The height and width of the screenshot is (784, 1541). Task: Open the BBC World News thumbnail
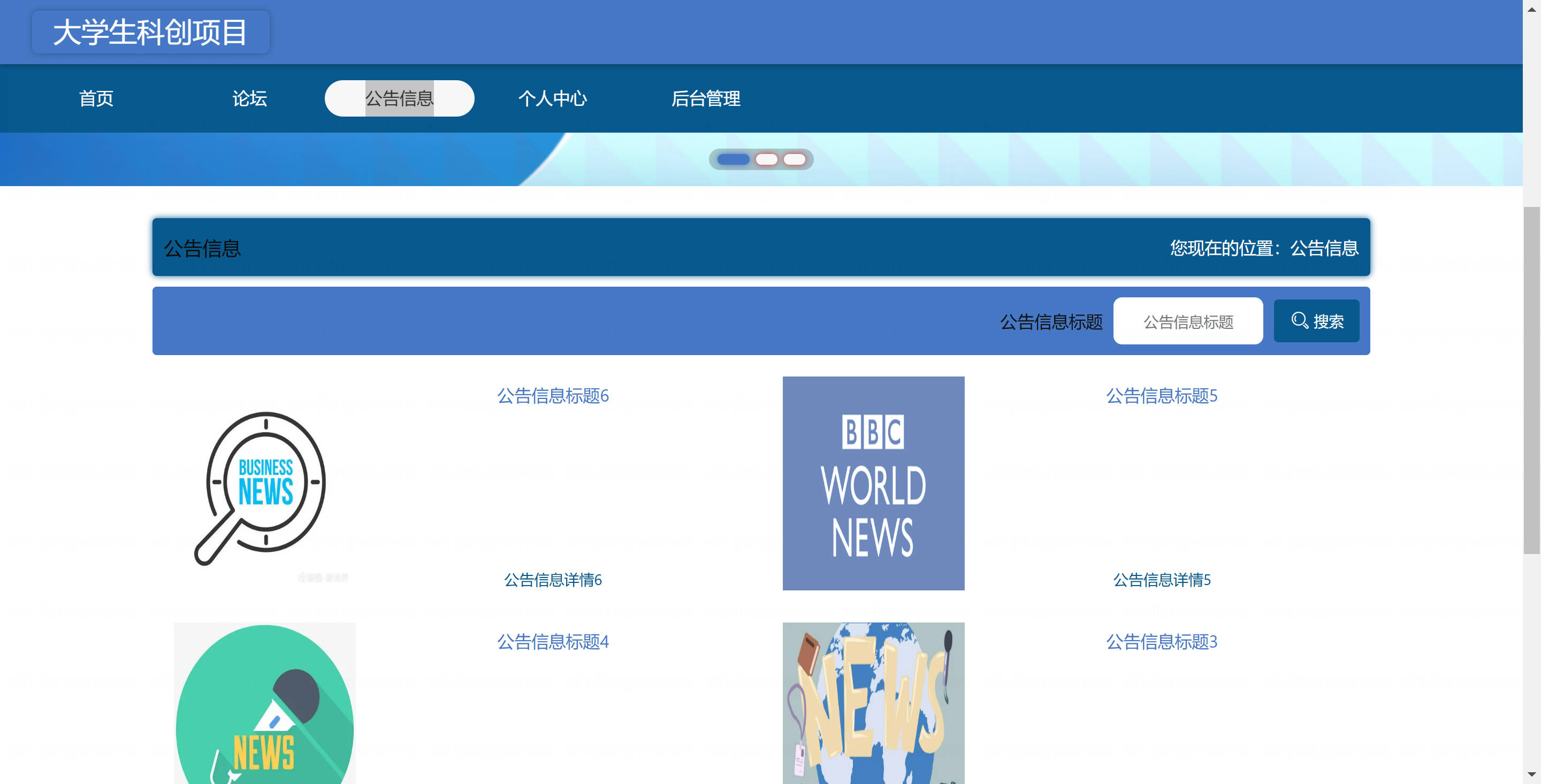click(x=873, y=483)
